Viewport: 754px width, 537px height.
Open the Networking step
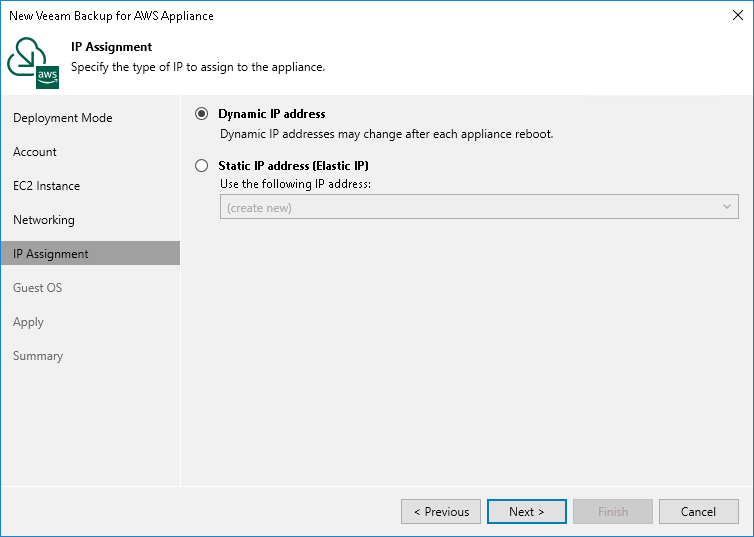[44, 220]
